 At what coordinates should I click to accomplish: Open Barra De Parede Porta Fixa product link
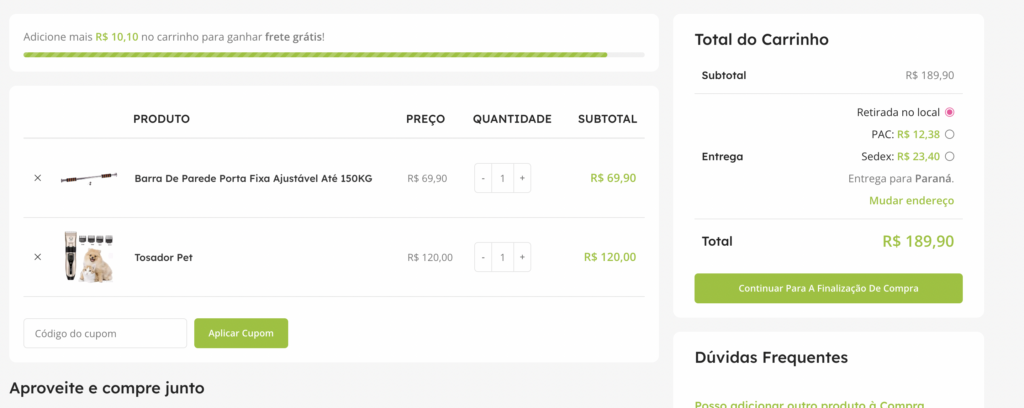(253, 178)
